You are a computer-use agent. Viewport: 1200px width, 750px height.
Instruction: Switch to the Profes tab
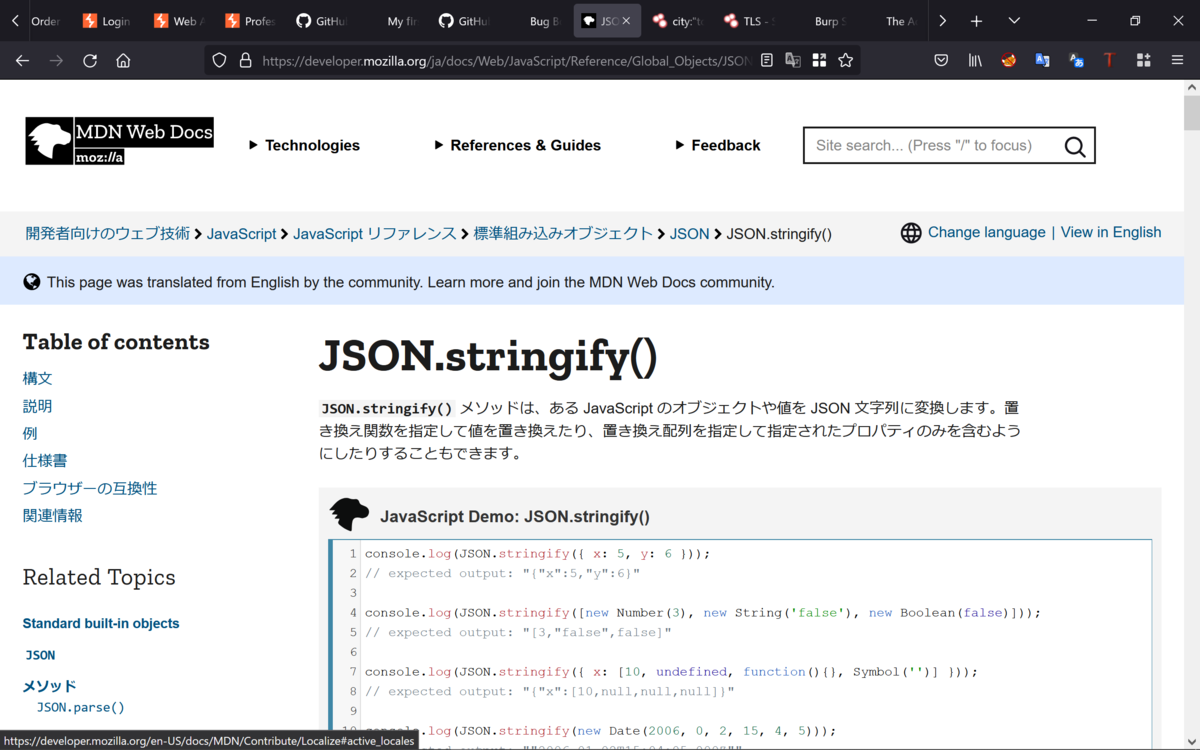(249, 21)
